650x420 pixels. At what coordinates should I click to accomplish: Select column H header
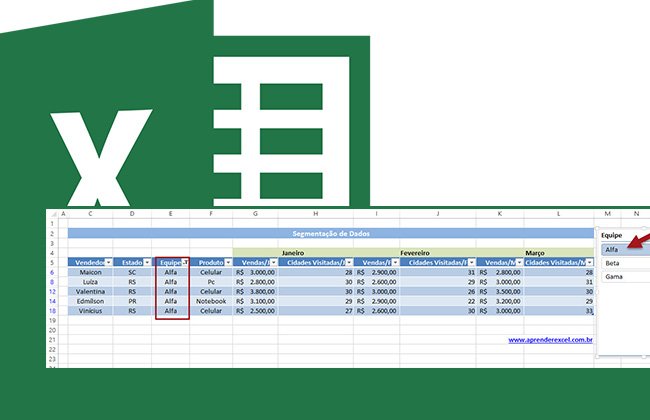[316, 214]
